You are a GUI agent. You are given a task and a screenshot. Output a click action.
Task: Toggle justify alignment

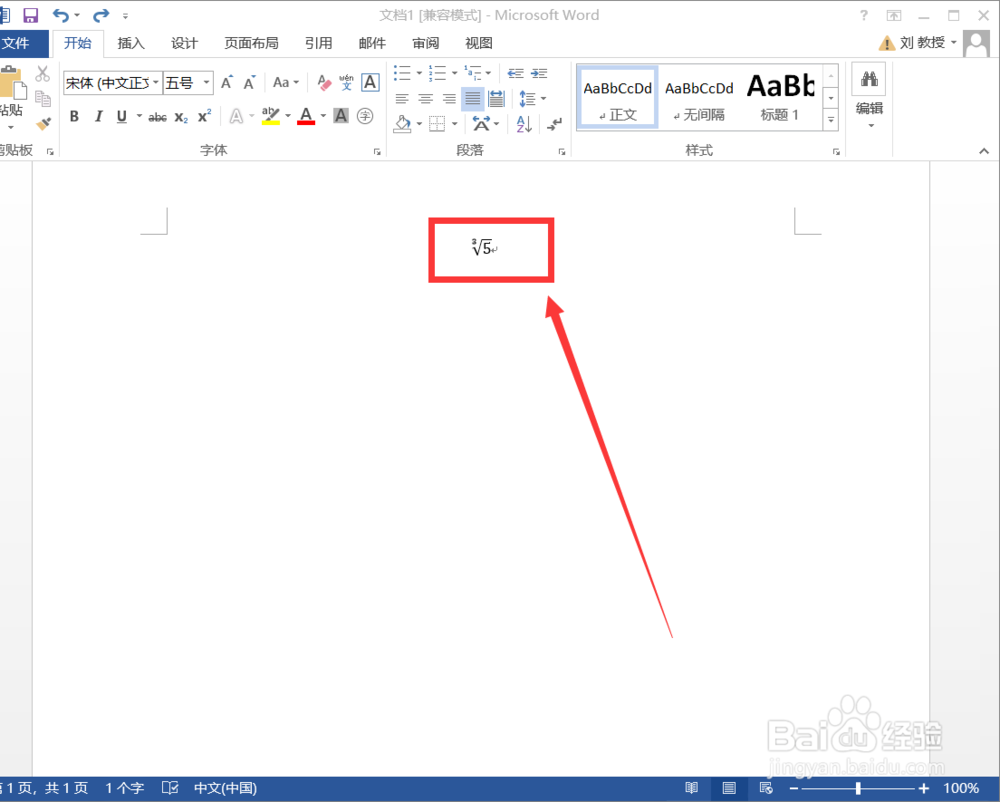tap(473, 98)
